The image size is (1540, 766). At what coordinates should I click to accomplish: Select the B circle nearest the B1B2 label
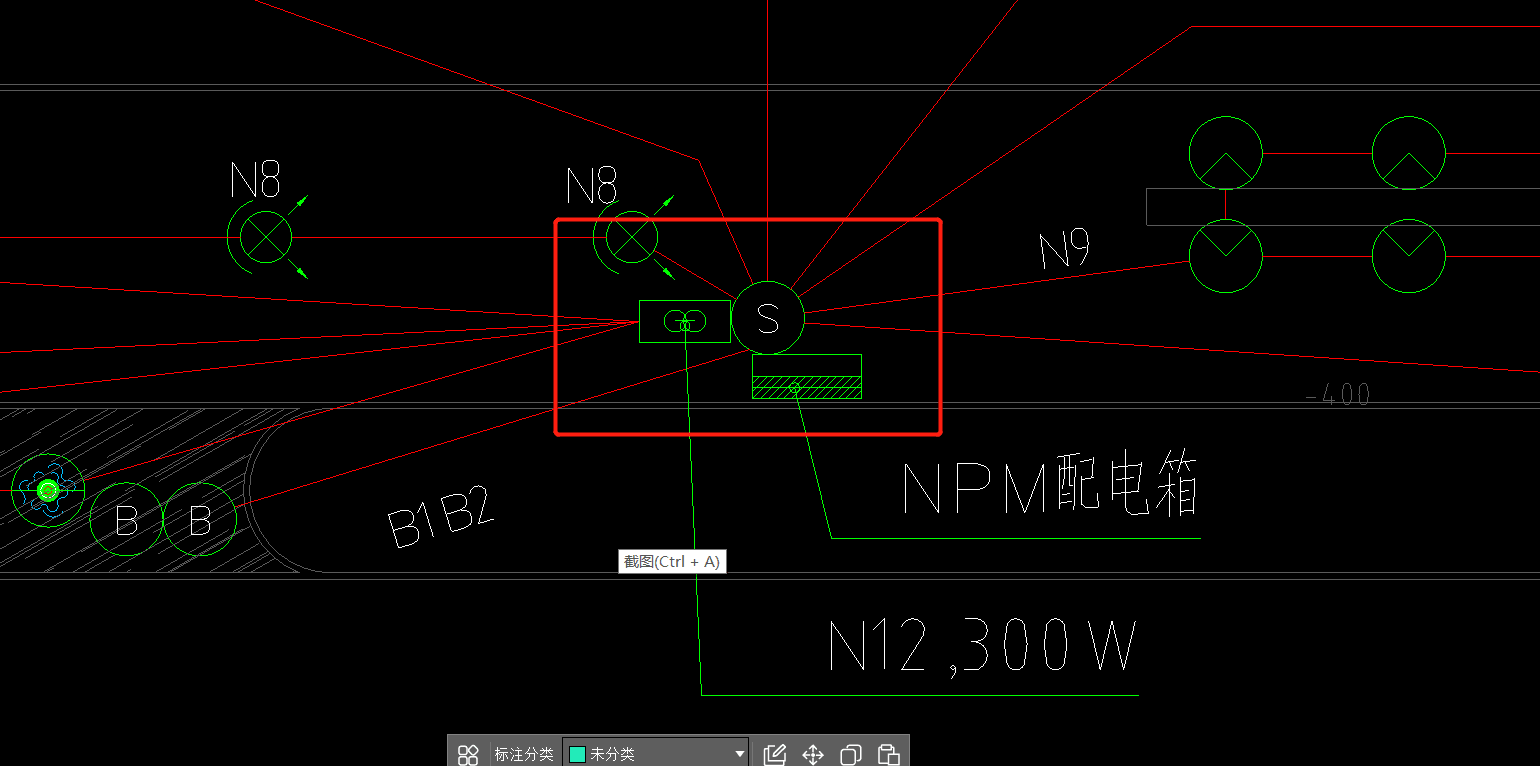pyautogui.click(x=199, y=519)
